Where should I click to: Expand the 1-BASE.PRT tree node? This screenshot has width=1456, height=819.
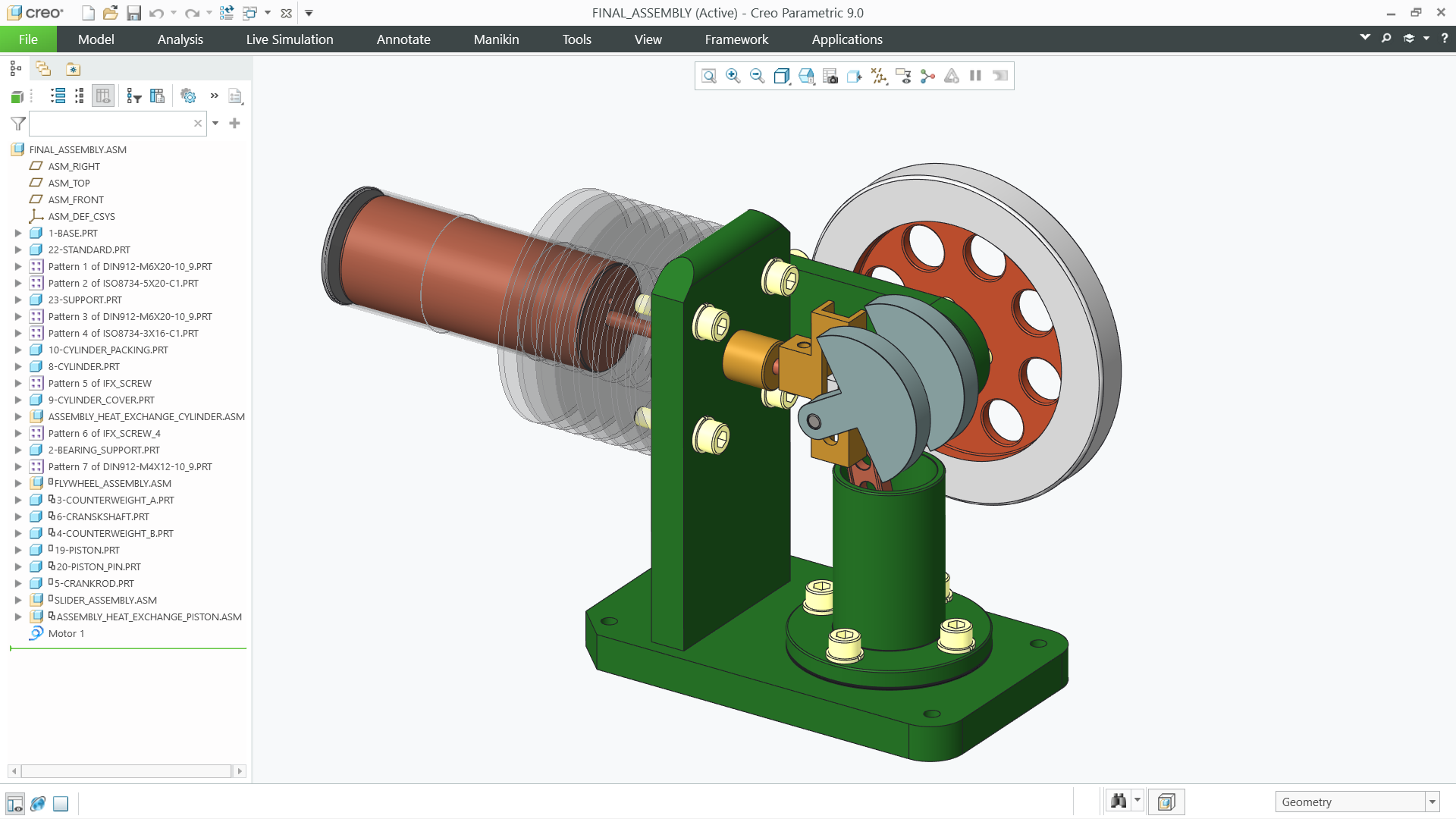coord(18,234)
